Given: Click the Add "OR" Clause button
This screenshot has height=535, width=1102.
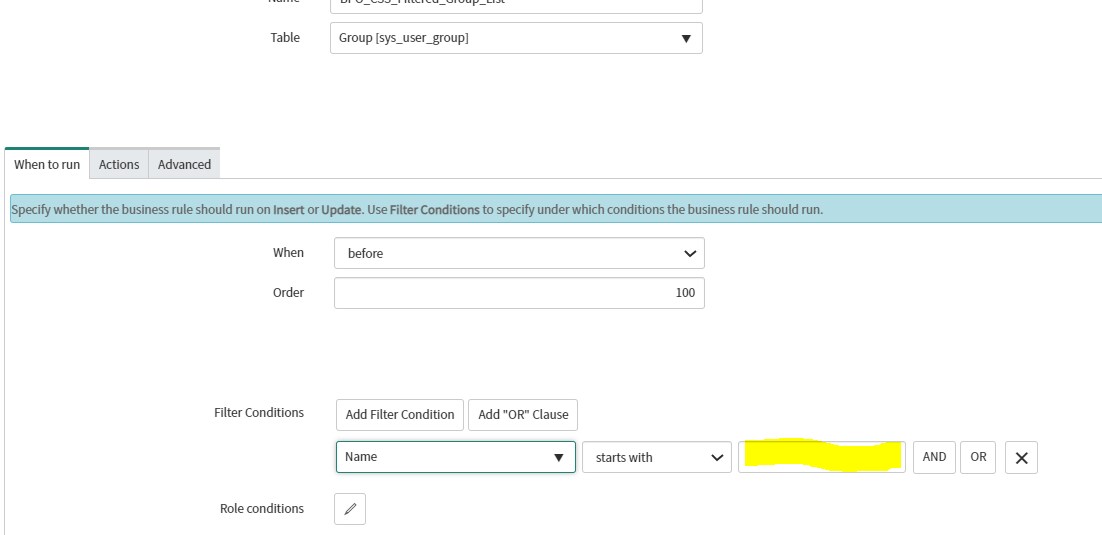Looking at the screenshot, I should [523, 415].
